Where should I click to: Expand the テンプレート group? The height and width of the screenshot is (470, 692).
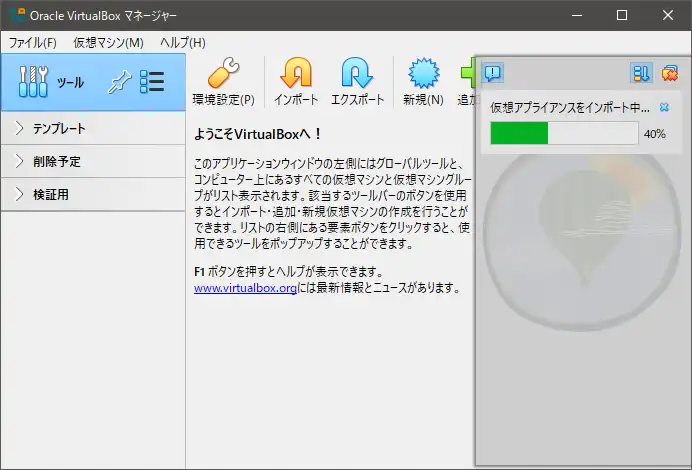(19, 128)
